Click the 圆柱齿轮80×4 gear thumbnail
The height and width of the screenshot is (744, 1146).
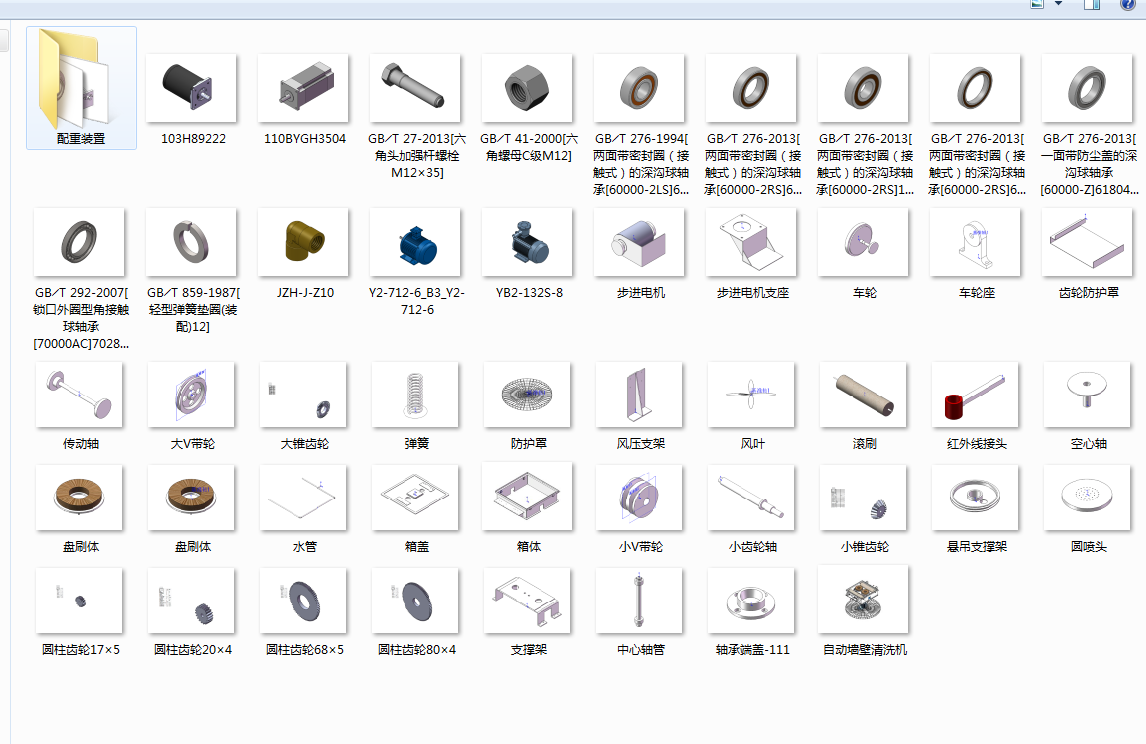[414, 601]
